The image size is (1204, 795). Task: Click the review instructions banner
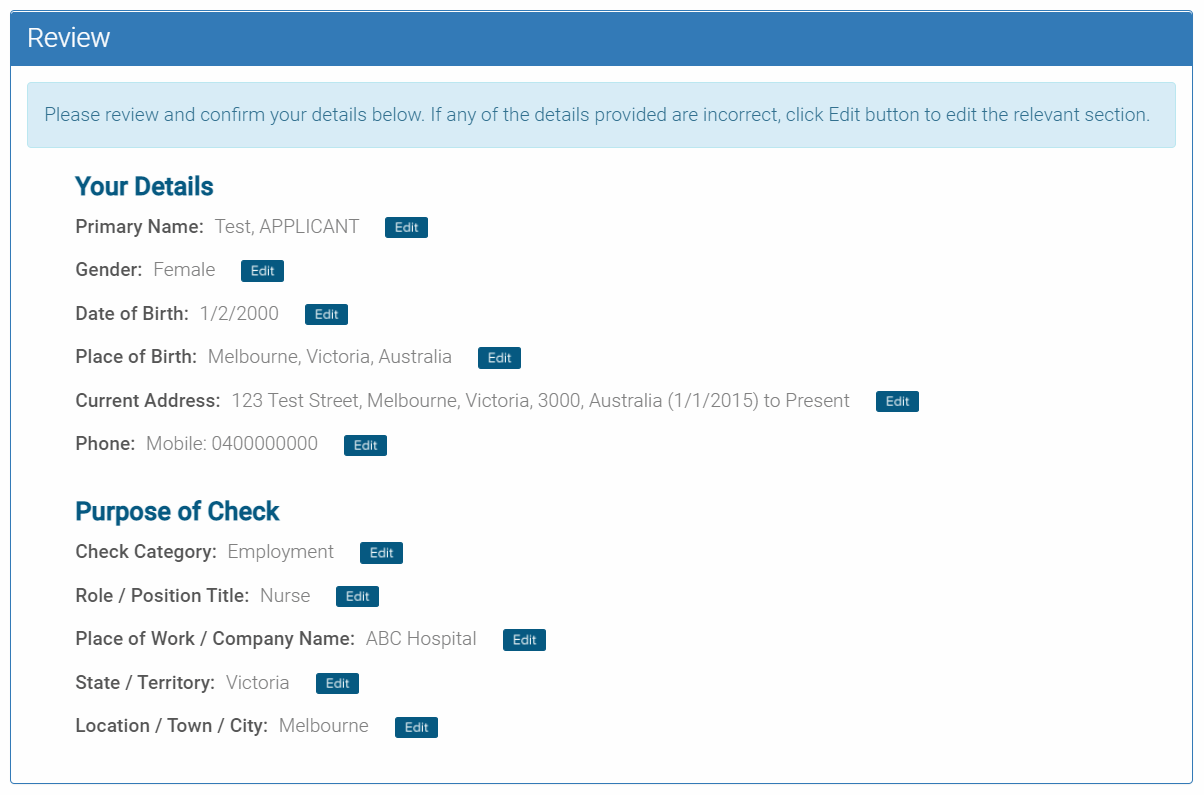[x=602, y=115]
